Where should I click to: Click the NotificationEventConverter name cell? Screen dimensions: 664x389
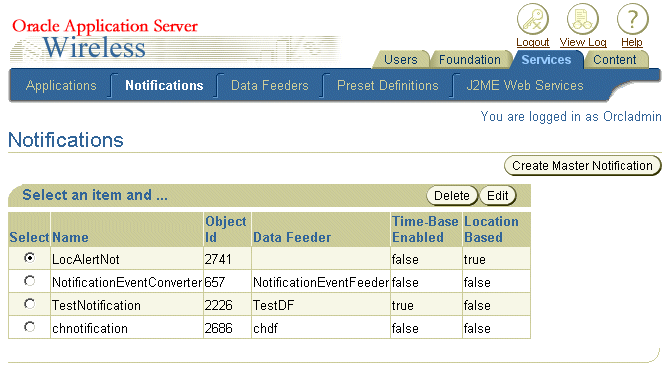(127, 282)
